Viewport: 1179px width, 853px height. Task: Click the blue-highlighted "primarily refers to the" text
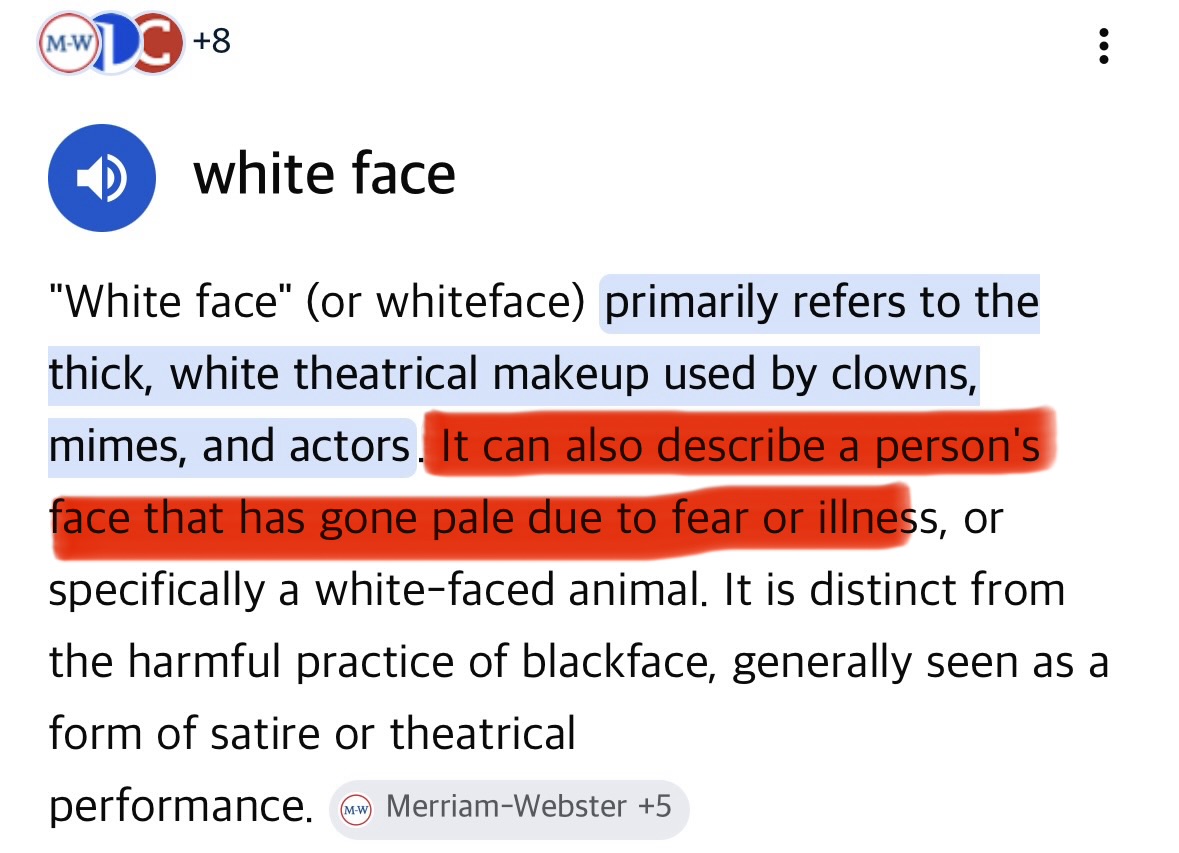819,302
